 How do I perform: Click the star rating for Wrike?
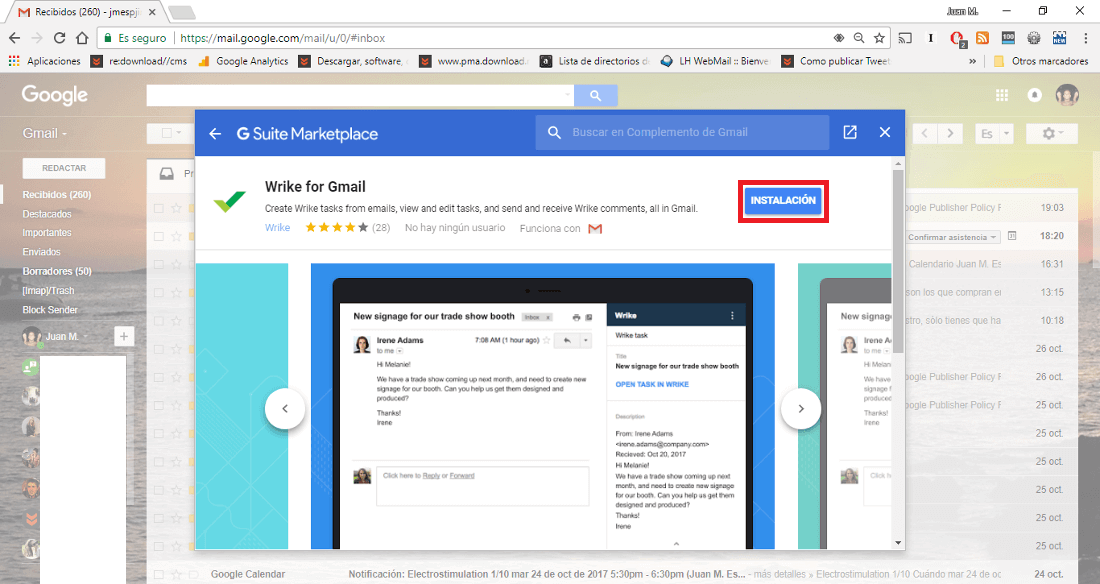pyautogui.click(x=336, y=227)
